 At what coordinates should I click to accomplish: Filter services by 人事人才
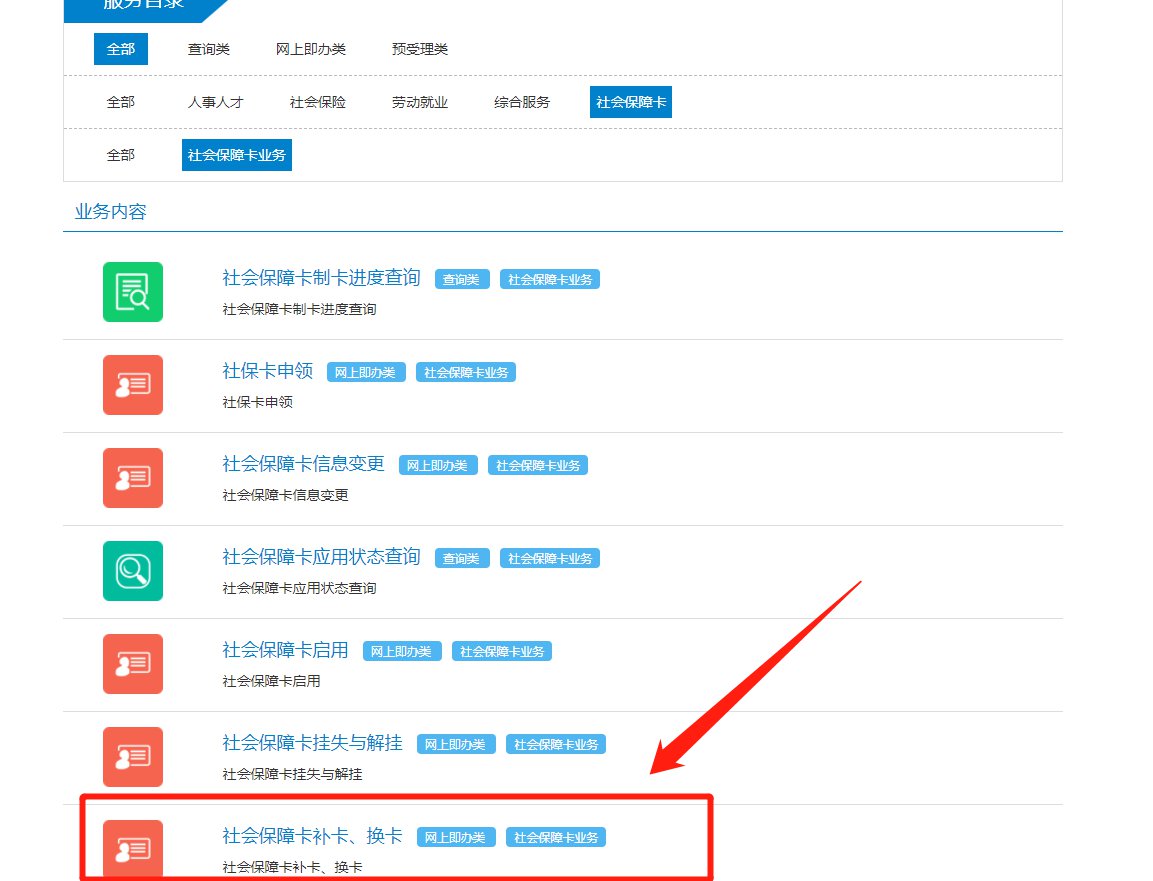215,102
